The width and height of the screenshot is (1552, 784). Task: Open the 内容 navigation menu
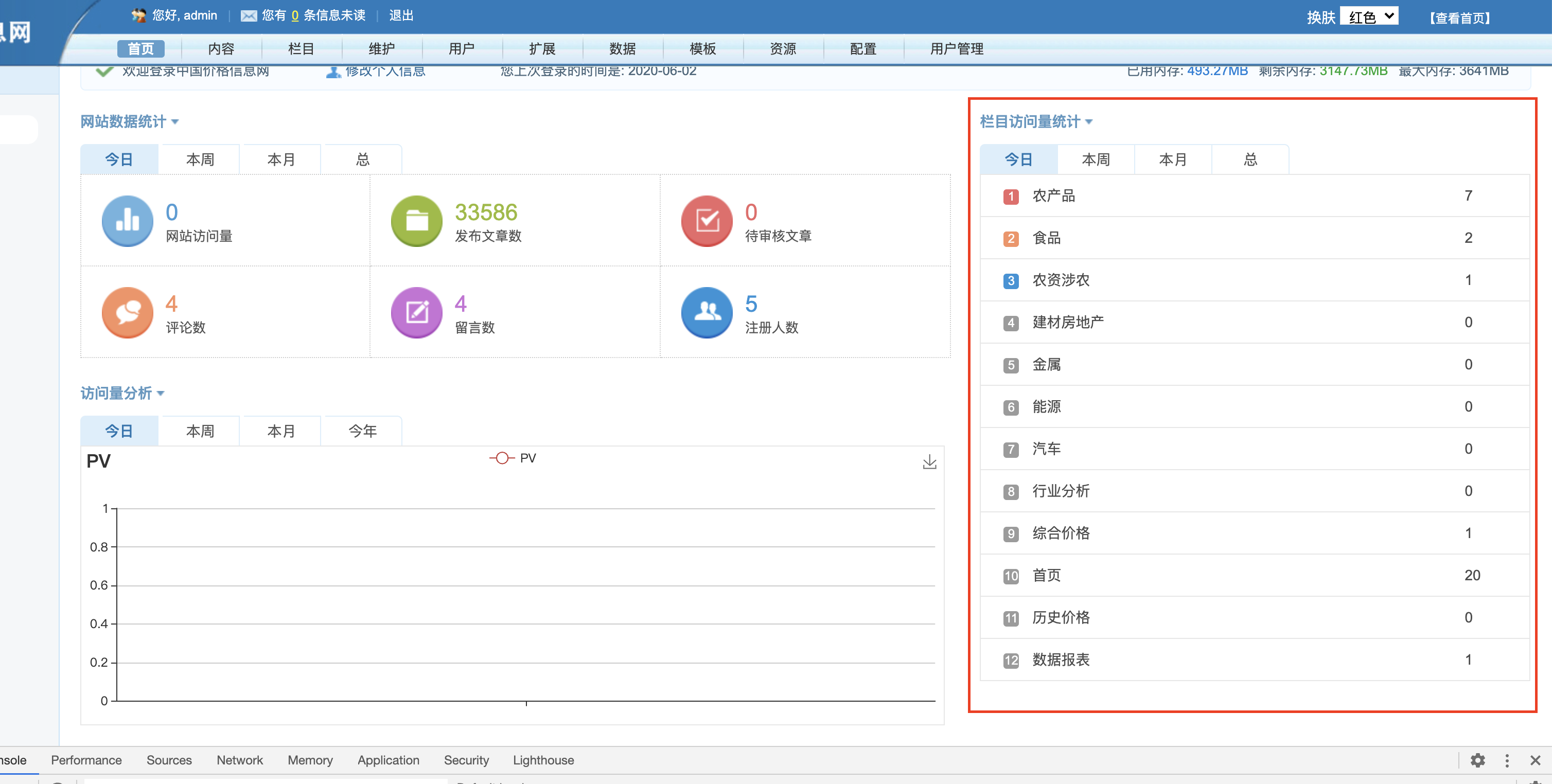(221, 49)
